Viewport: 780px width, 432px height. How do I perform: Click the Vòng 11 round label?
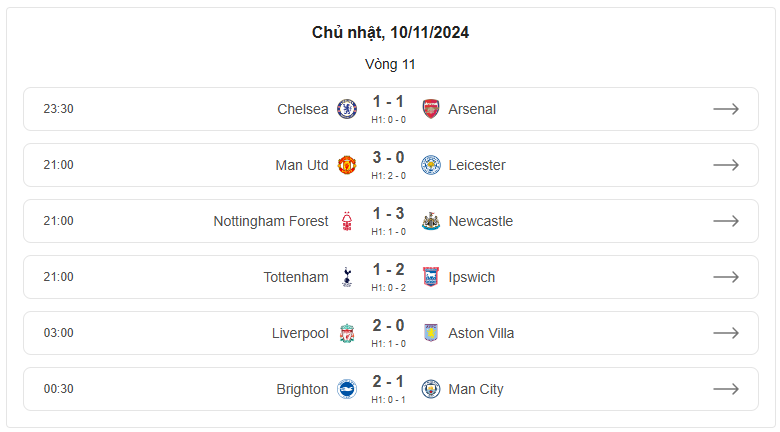pyautogui.click(x=390, y=64)
